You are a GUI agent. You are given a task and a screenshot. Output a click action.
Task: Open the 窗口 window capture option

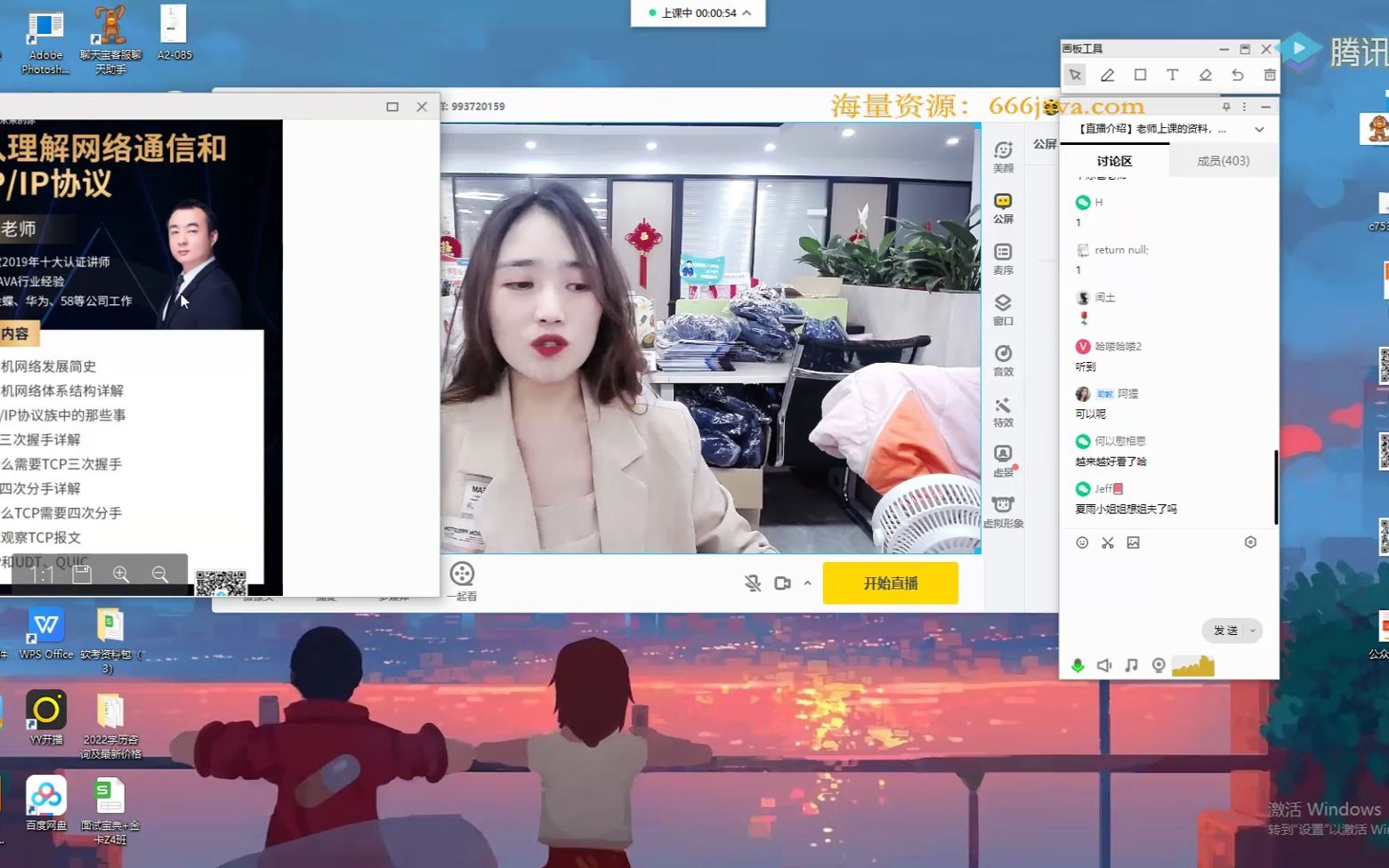1003,309
